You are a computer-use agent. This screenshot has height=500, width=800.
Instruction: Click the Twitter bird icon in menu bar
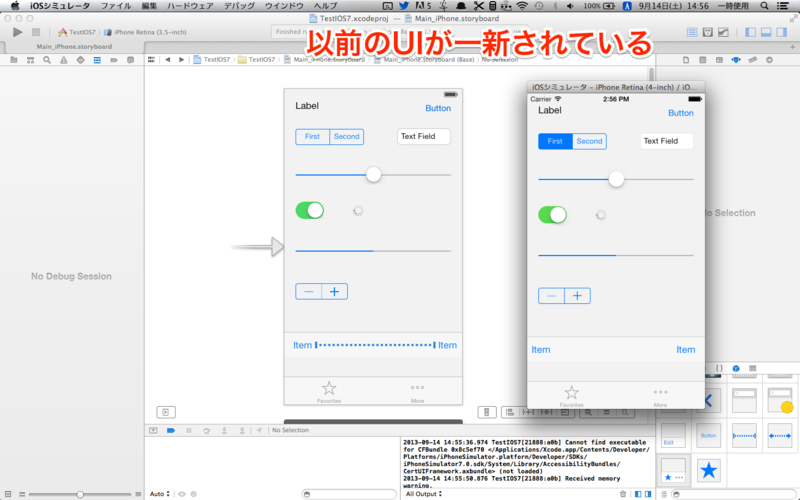(404, 6)
